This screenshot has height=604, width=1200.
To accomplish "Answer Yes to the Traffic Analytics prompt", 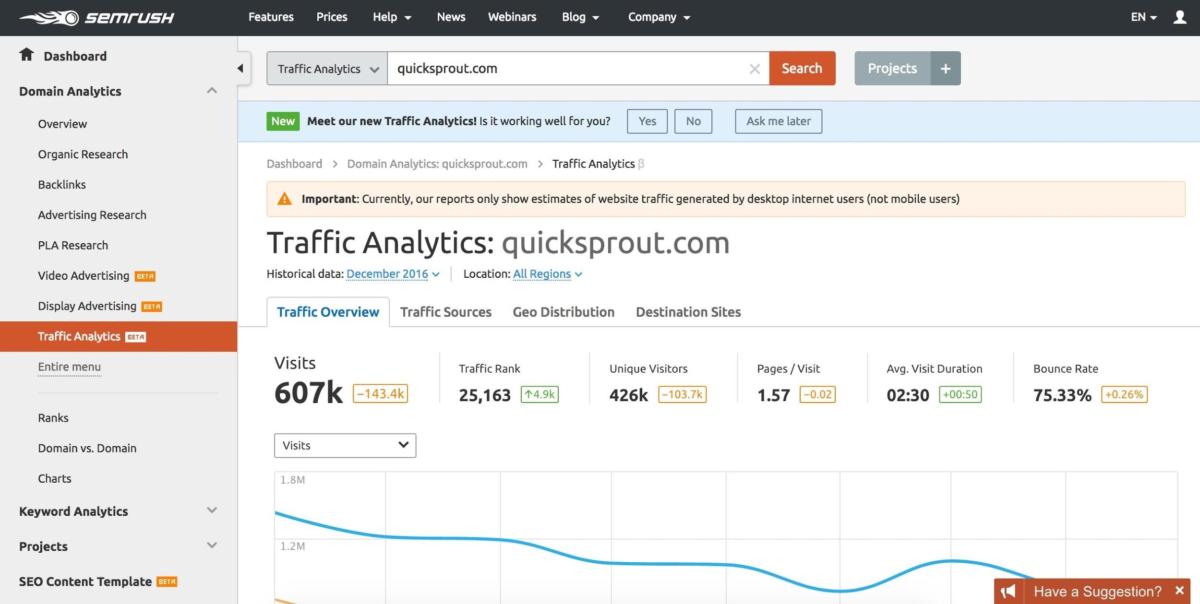I will coord(647,121).
